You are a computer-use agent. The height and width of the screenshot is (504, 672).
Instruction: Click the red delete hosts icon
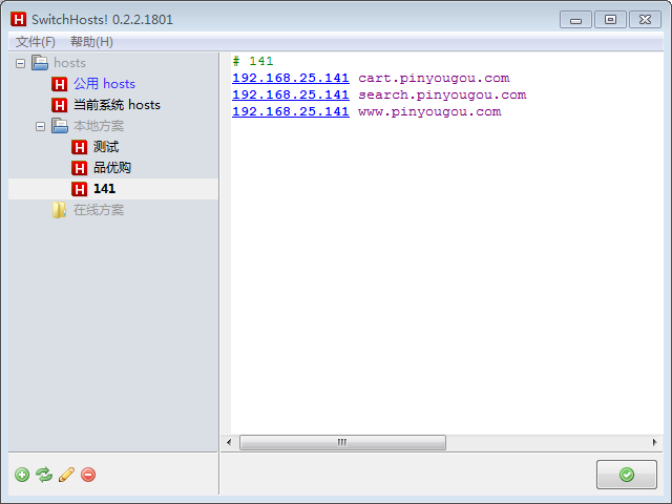coord(88,474)
